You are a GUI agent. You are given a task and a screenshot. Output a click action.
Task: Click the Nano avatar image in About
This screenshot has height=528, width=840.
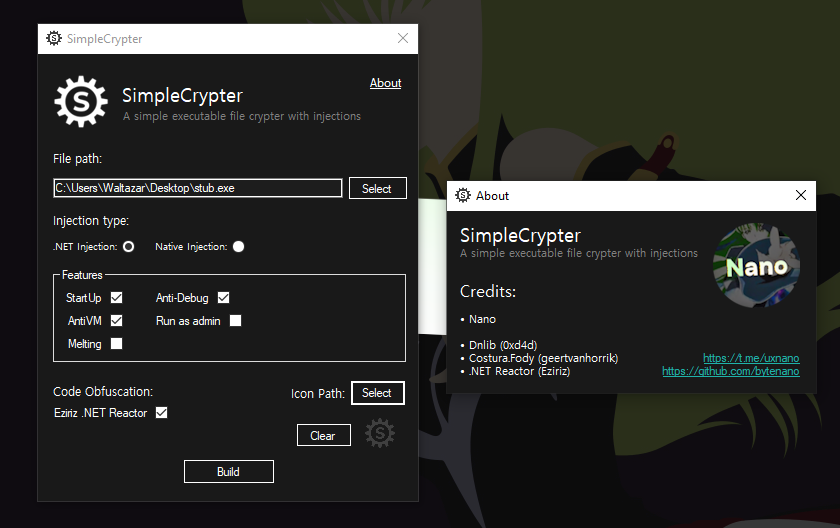coord(756,265)
